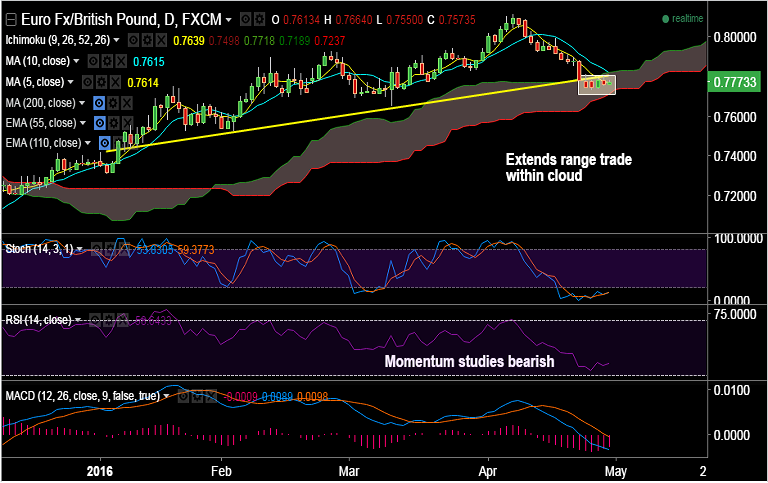Remove the Ichimoku indicator with its X
Screen dimensions: 768x483
click(x=161, y=40)
